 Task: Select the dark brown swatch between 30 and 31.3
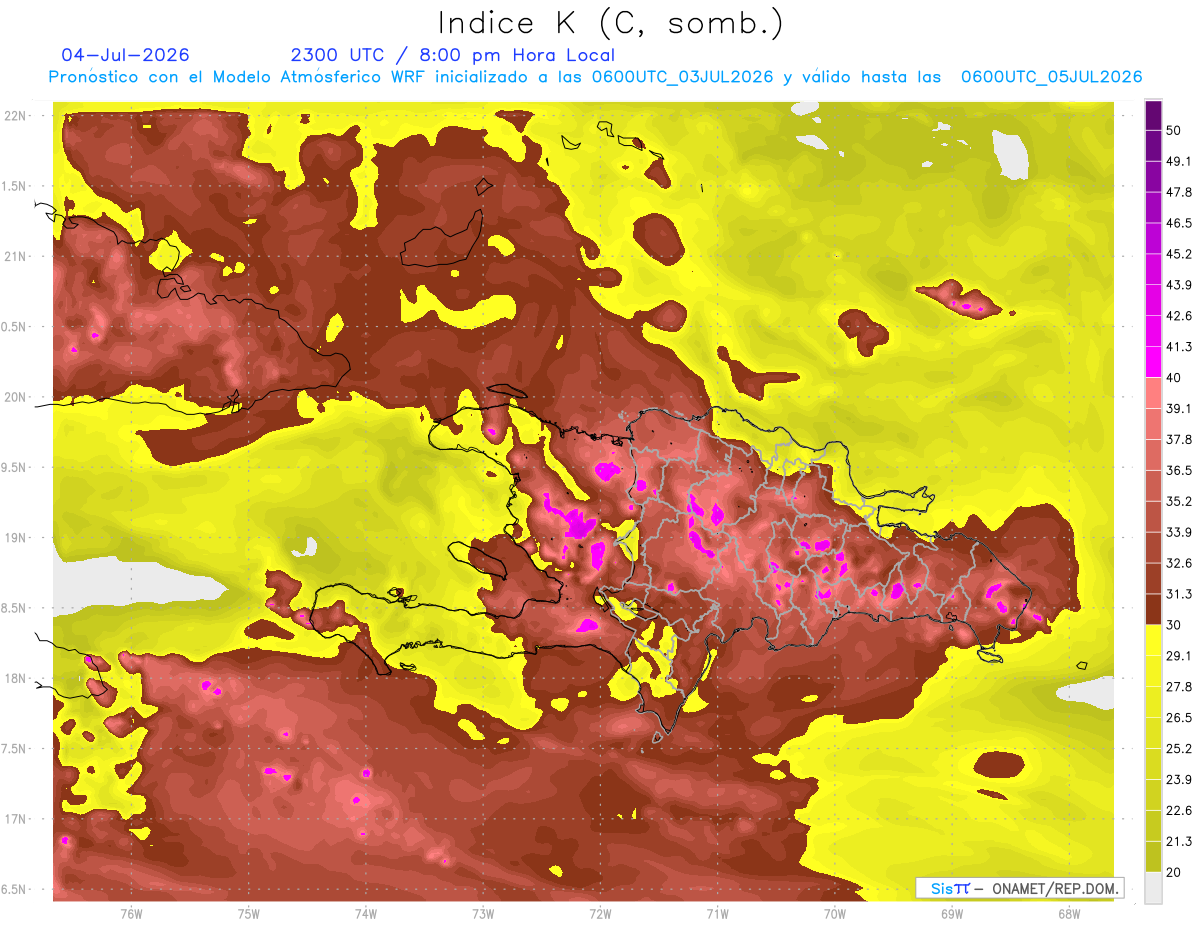click(x=1153, y=609)
